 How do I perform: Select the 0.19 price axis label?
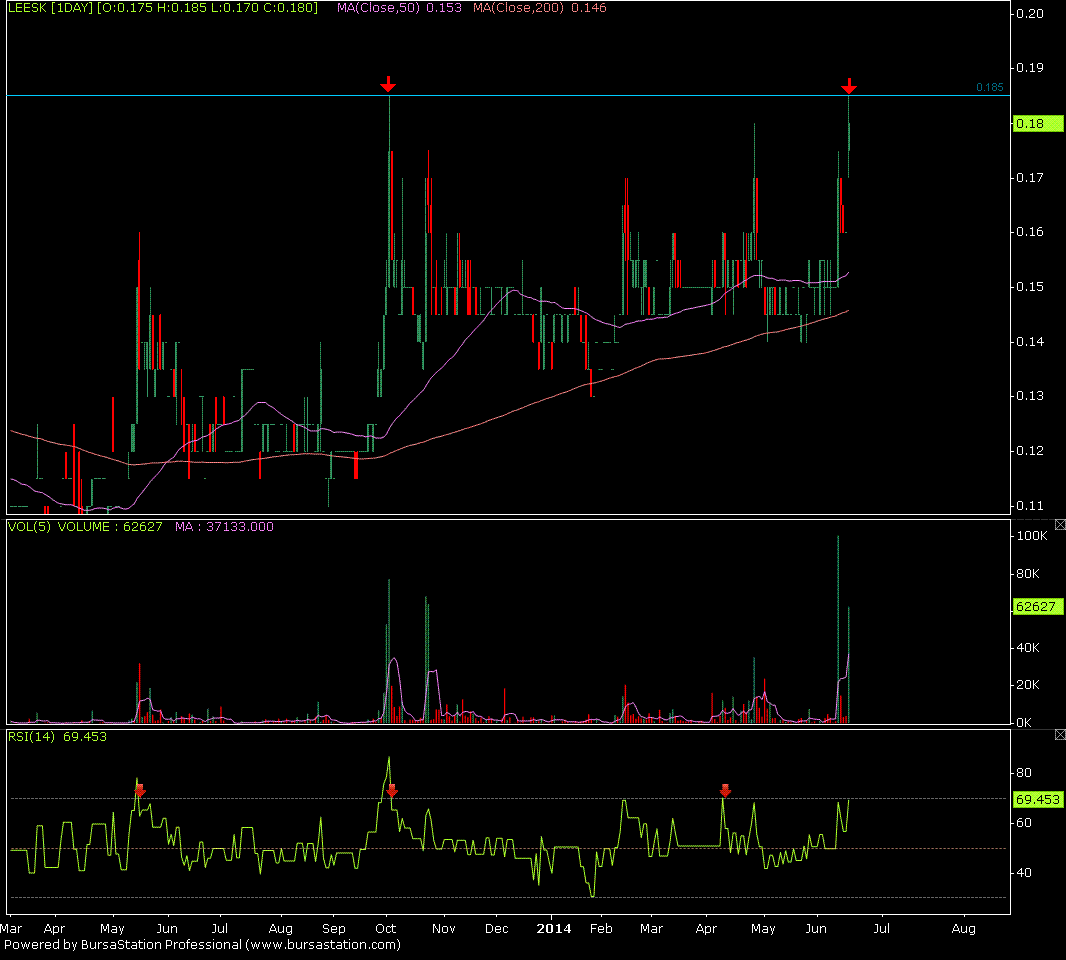[1030, 68]
